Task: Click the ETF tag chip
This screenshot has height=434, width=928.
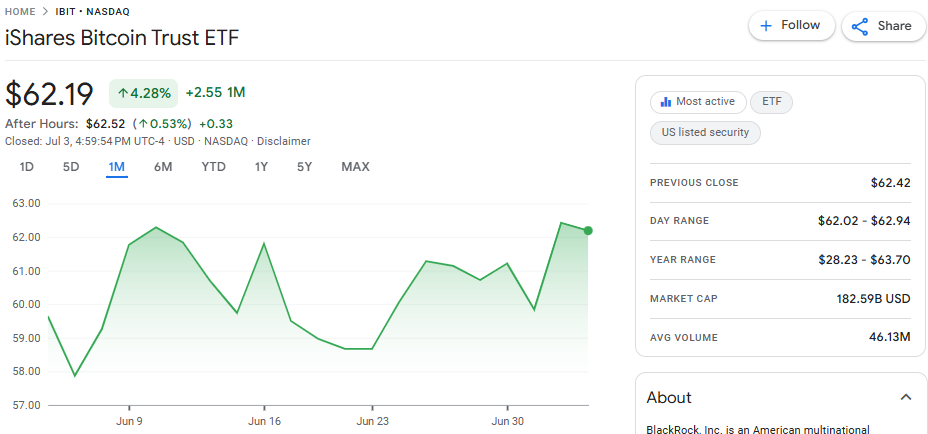Action: 771,102
